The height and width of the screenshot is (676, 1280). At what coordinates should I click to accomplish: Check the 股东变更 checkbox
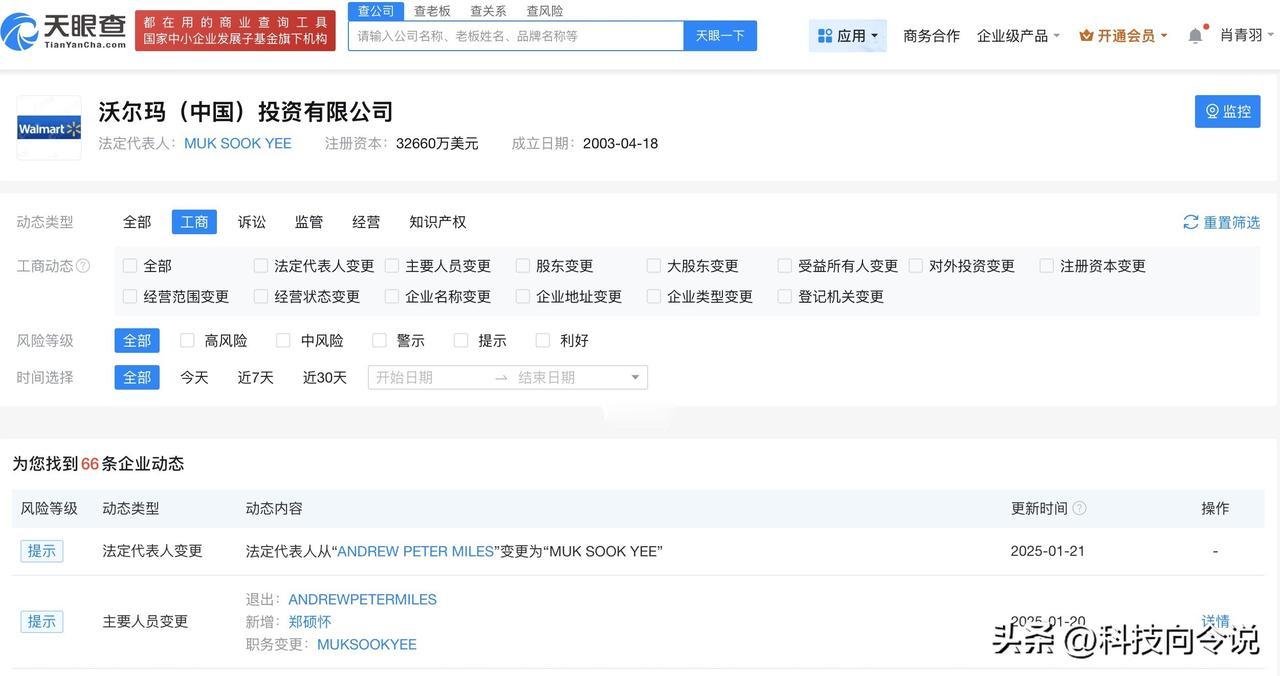[x=523, y=266]
